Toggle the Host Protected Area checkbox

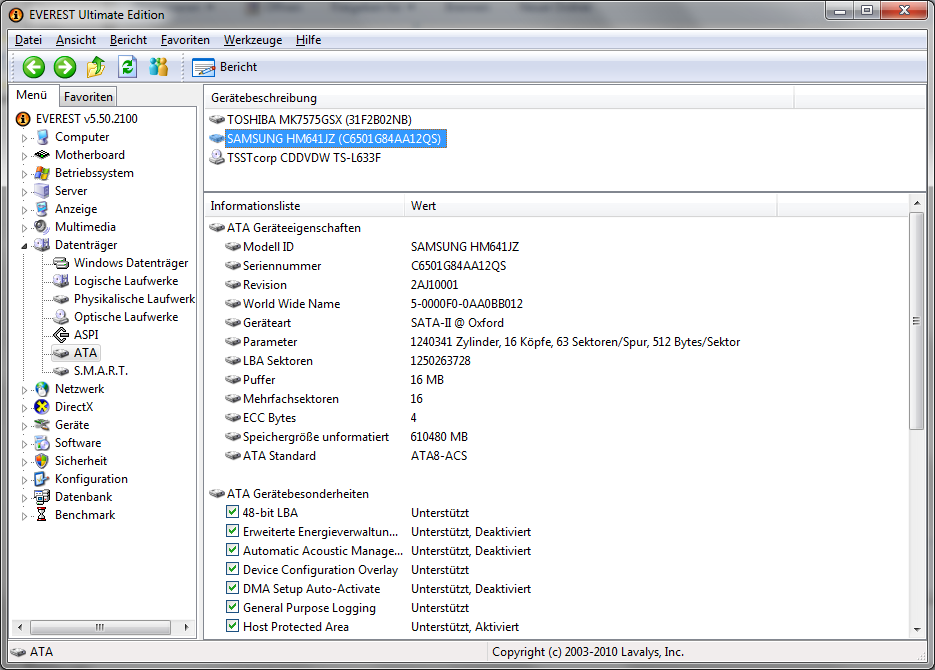[233, 626]
